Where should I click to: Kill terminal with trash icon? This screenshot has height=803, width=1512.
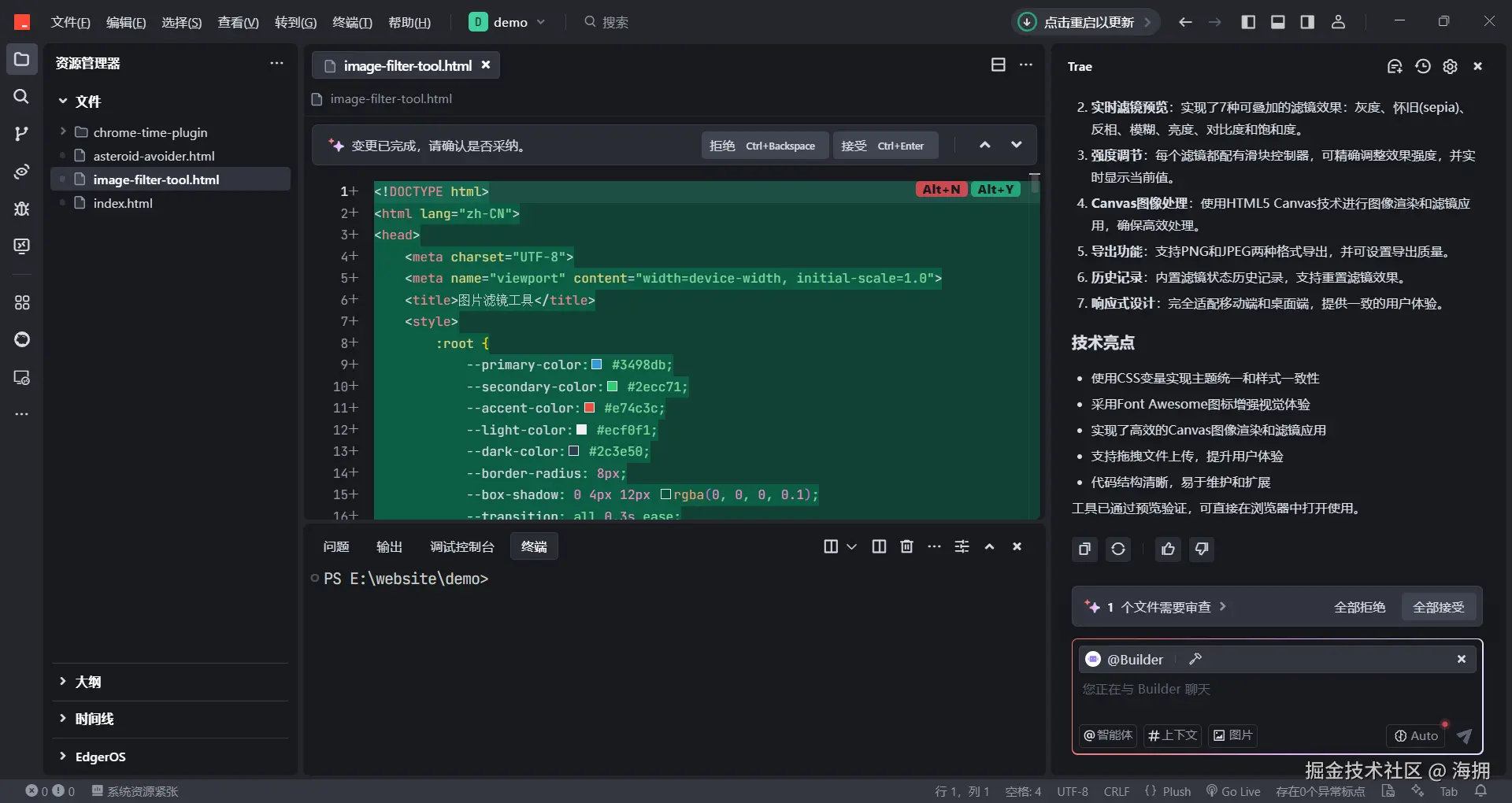907,546
